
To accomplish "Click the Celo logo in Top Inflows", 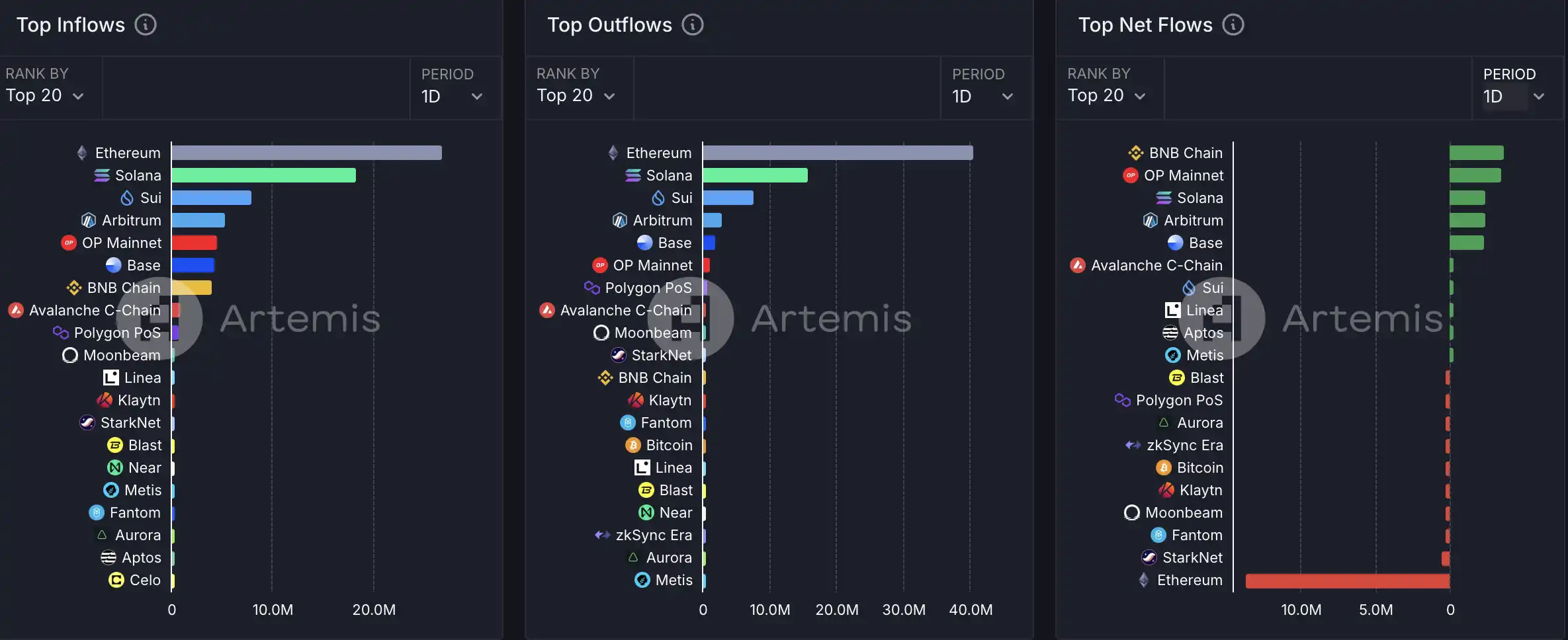I will click(x=116, y=580).
